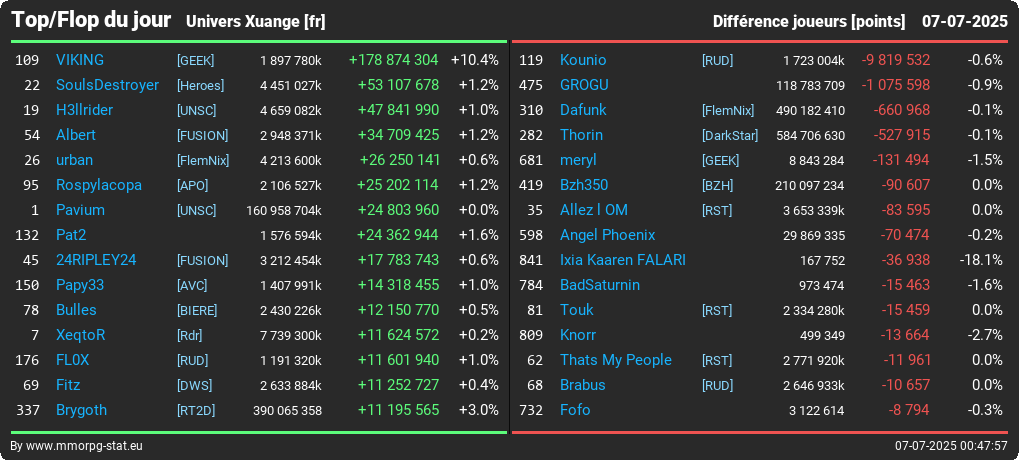1019x460 pixels.
Task: Select player Thats My People
Action: [615, 360]
